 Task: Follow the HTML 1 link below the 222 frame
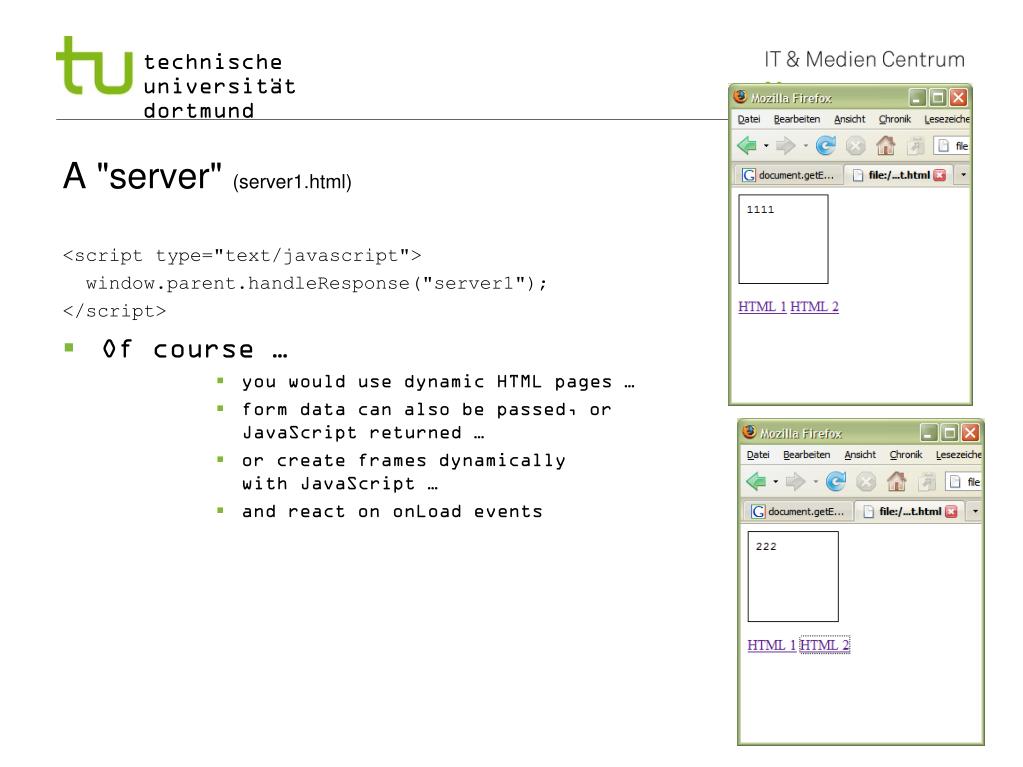click(772, 645)
